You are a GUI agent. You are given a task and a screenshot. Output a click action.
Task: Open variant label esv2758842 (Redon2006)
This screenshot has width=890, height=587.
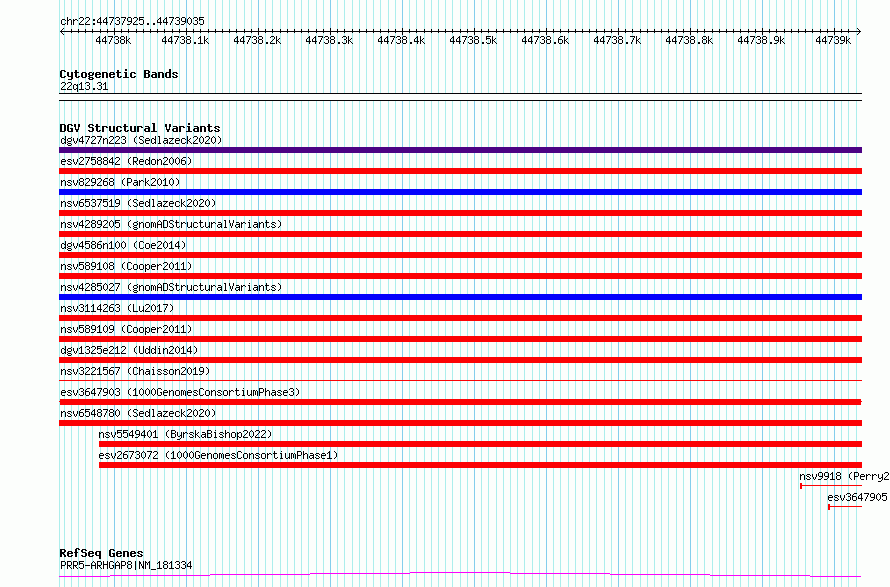point(126,161)
